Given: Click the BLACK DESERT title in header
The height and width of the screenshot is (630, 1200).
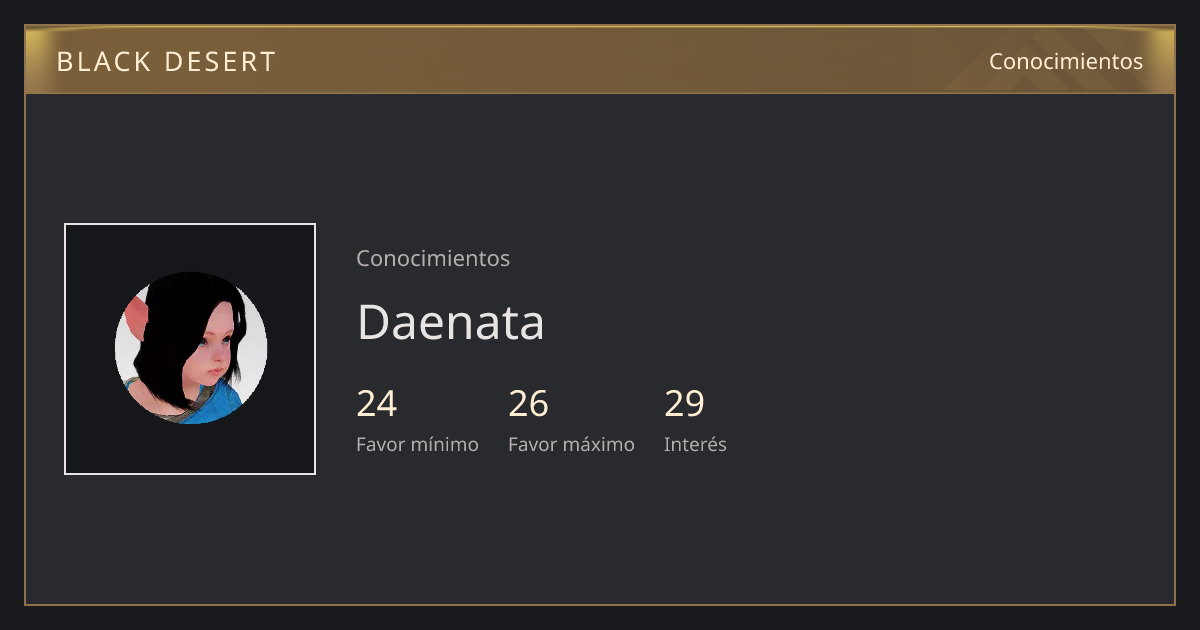Looking at the screenshot, I should click(x=166, y=62).
